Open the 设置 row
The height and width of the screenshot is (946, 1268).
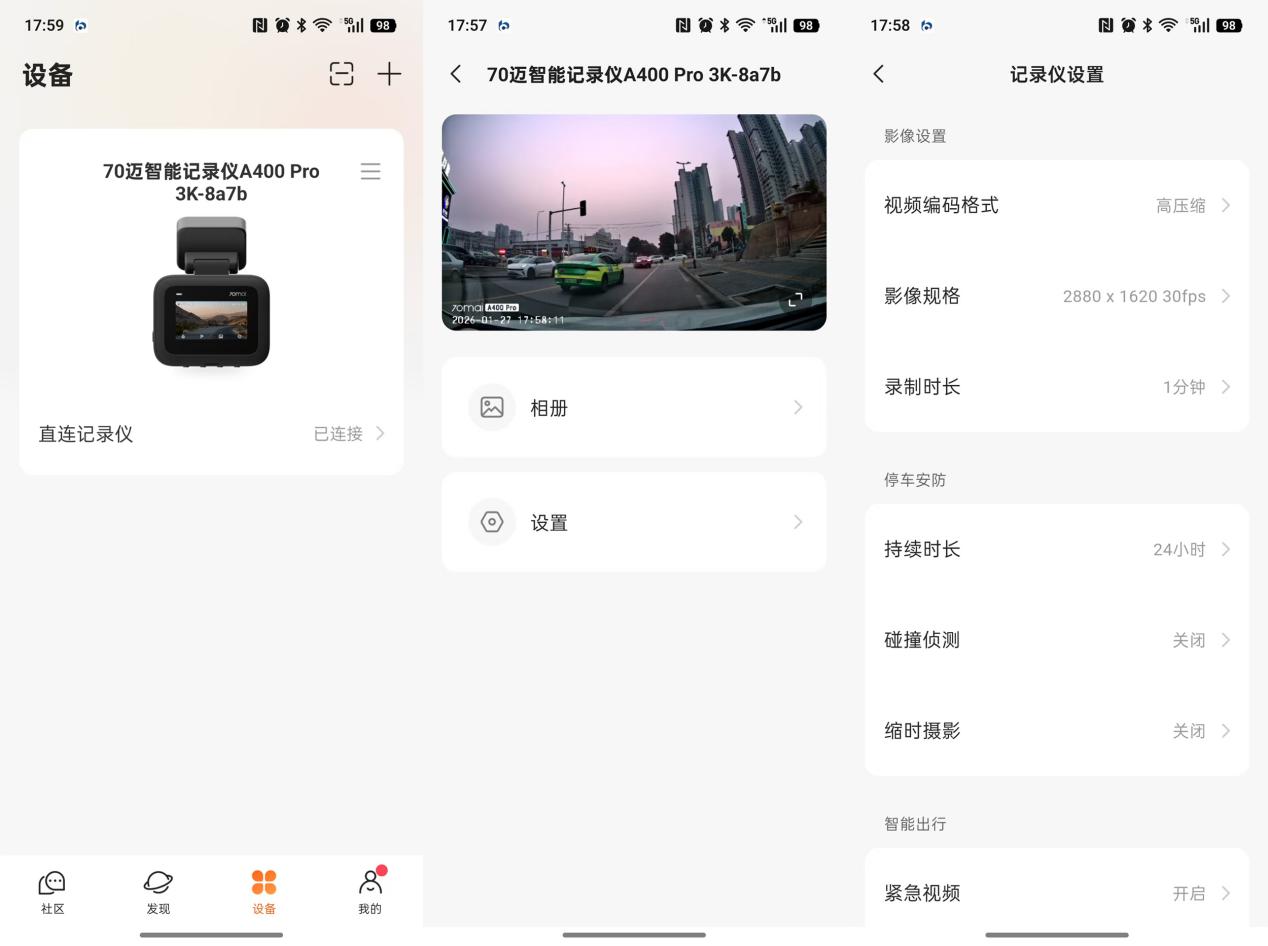634,522
